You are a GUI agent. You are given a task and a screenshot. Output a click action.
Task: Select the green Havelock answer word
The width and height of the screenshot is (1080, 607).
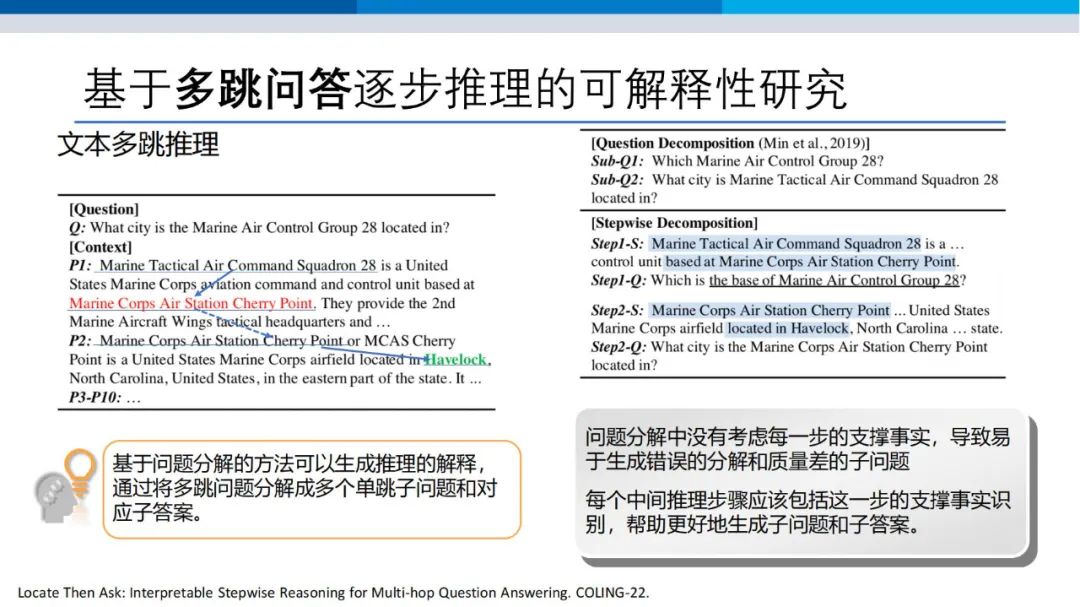pos(456,360)
